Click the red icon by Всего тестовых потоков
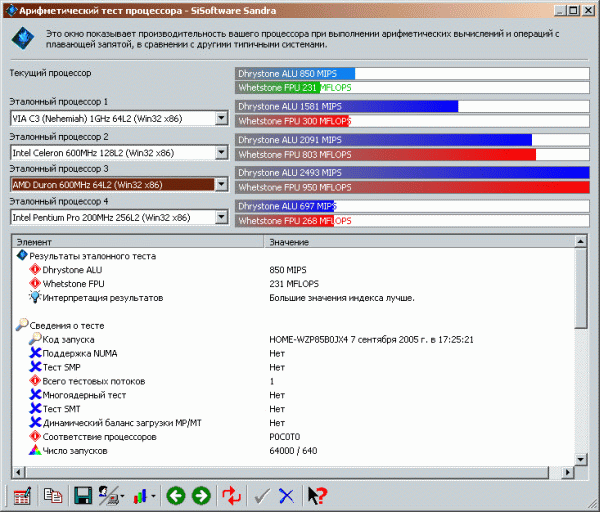 35,381
